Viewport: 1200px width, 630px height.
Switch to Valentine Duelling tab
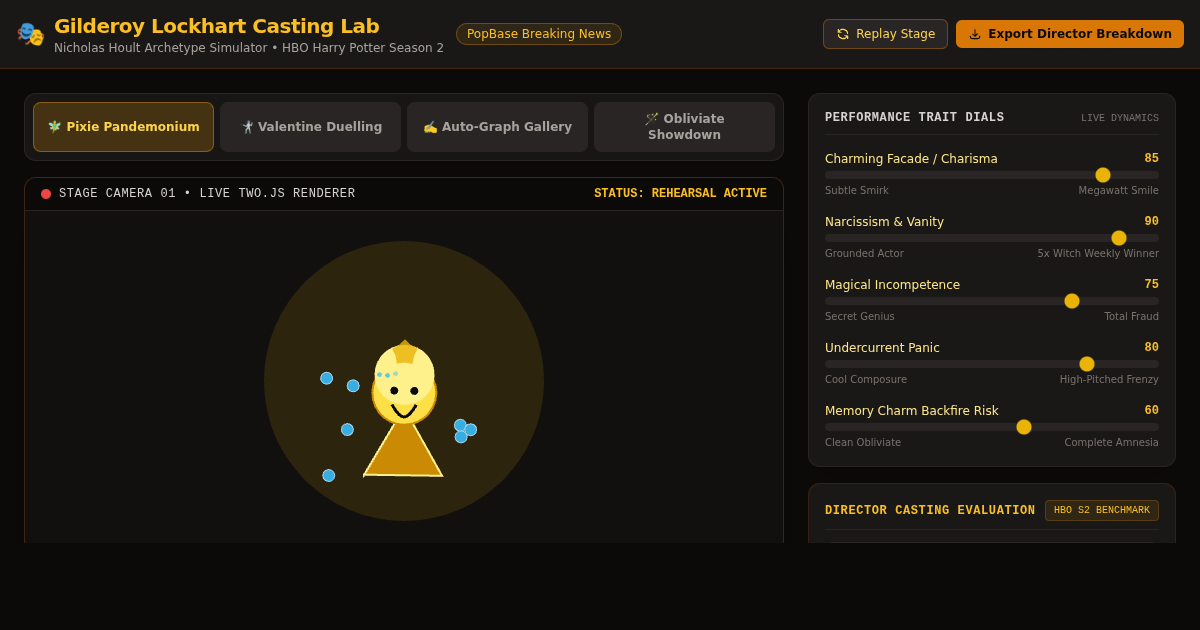(310, 127)
